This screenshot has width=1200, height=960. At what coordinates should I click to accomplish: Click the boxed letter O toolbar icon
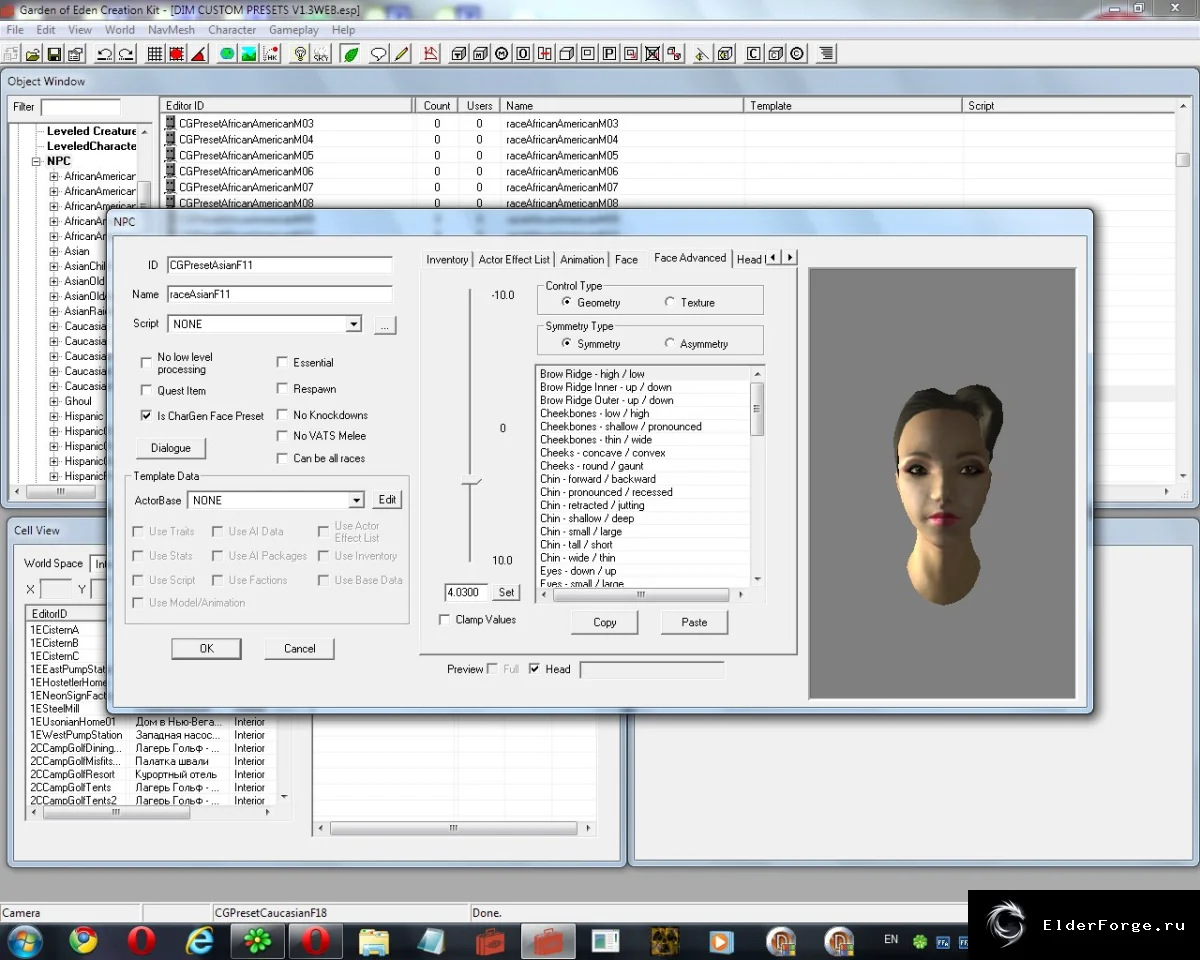[x=523, y=54]
